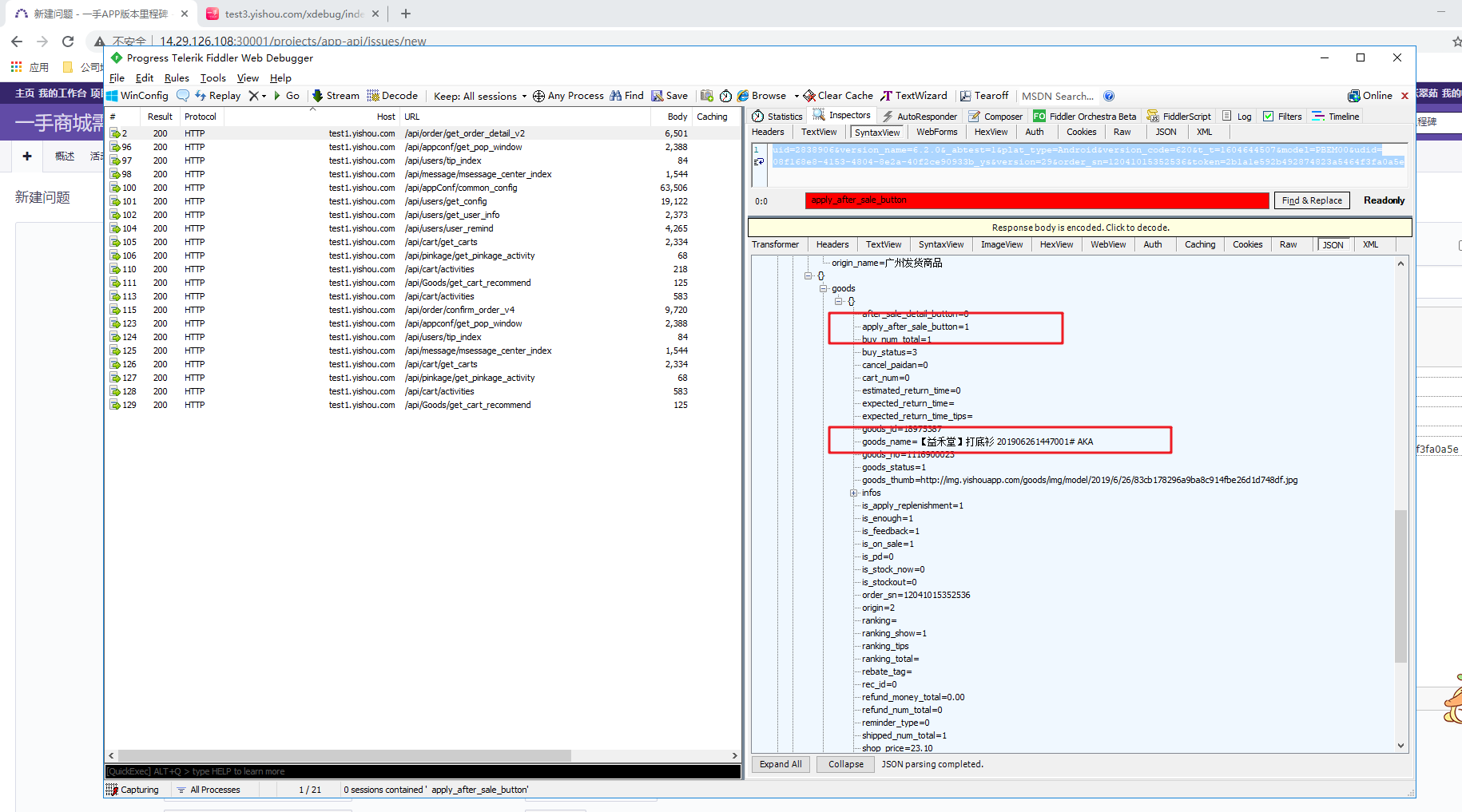Open dropdown arrow next to Browse
The image size is (1462, 812).
point(796,96)
